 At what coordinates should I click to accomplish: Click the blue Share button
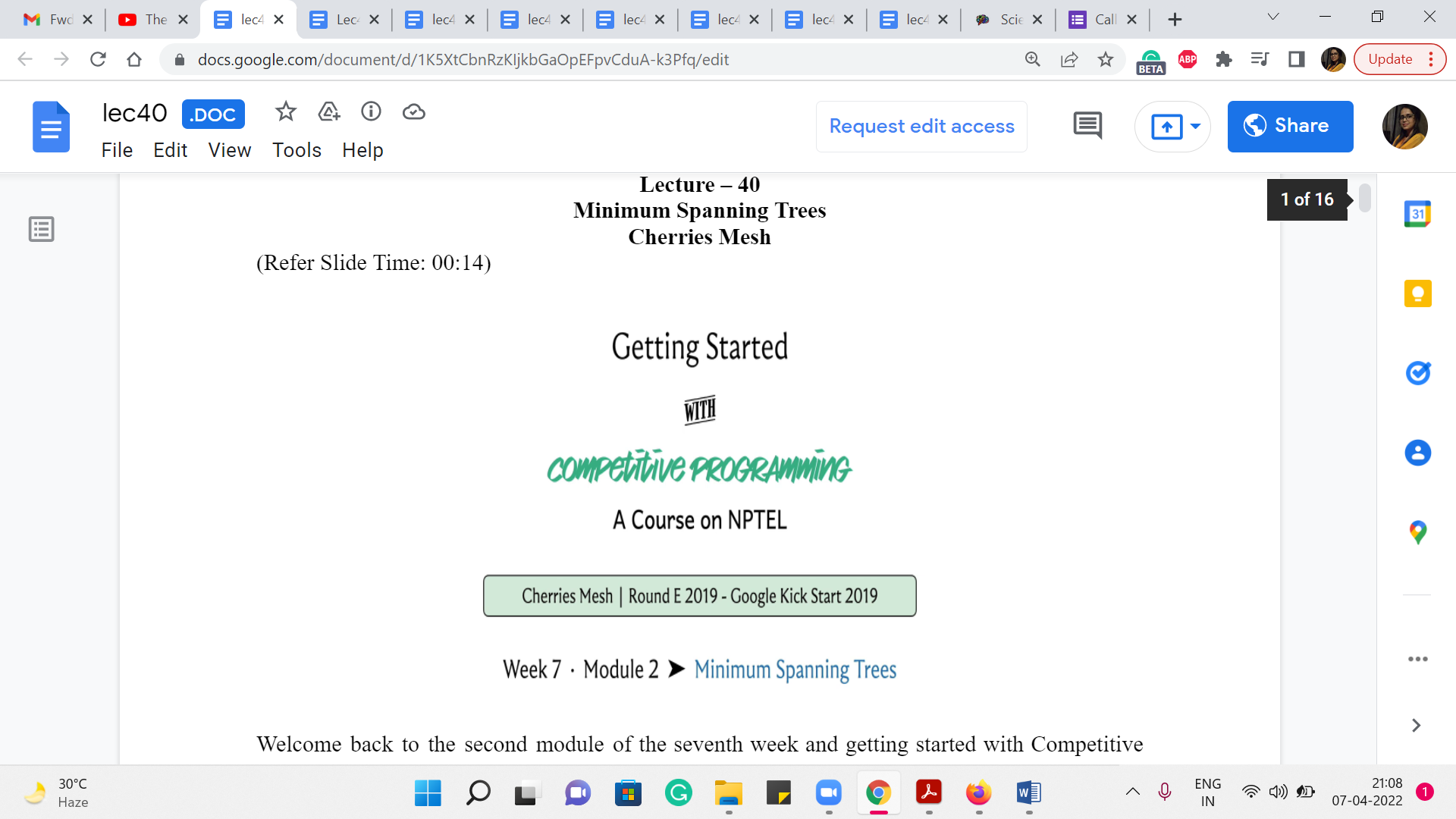click(1290, 127)
